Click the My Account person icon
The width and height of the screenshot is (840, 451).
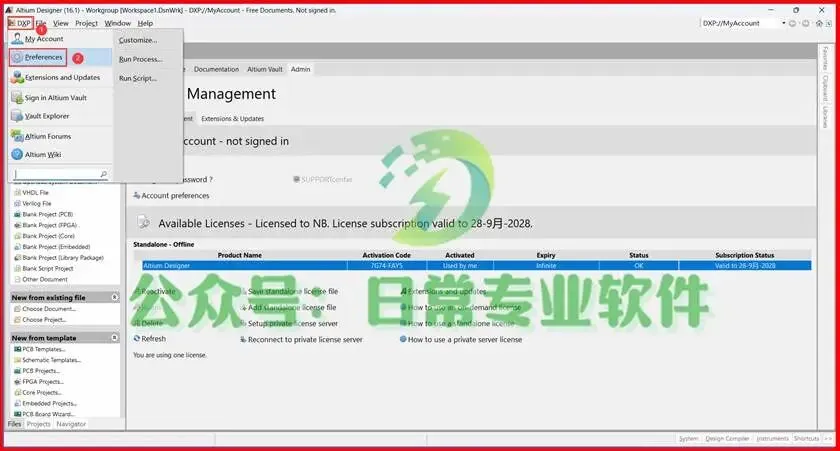[x=17, y=39]
